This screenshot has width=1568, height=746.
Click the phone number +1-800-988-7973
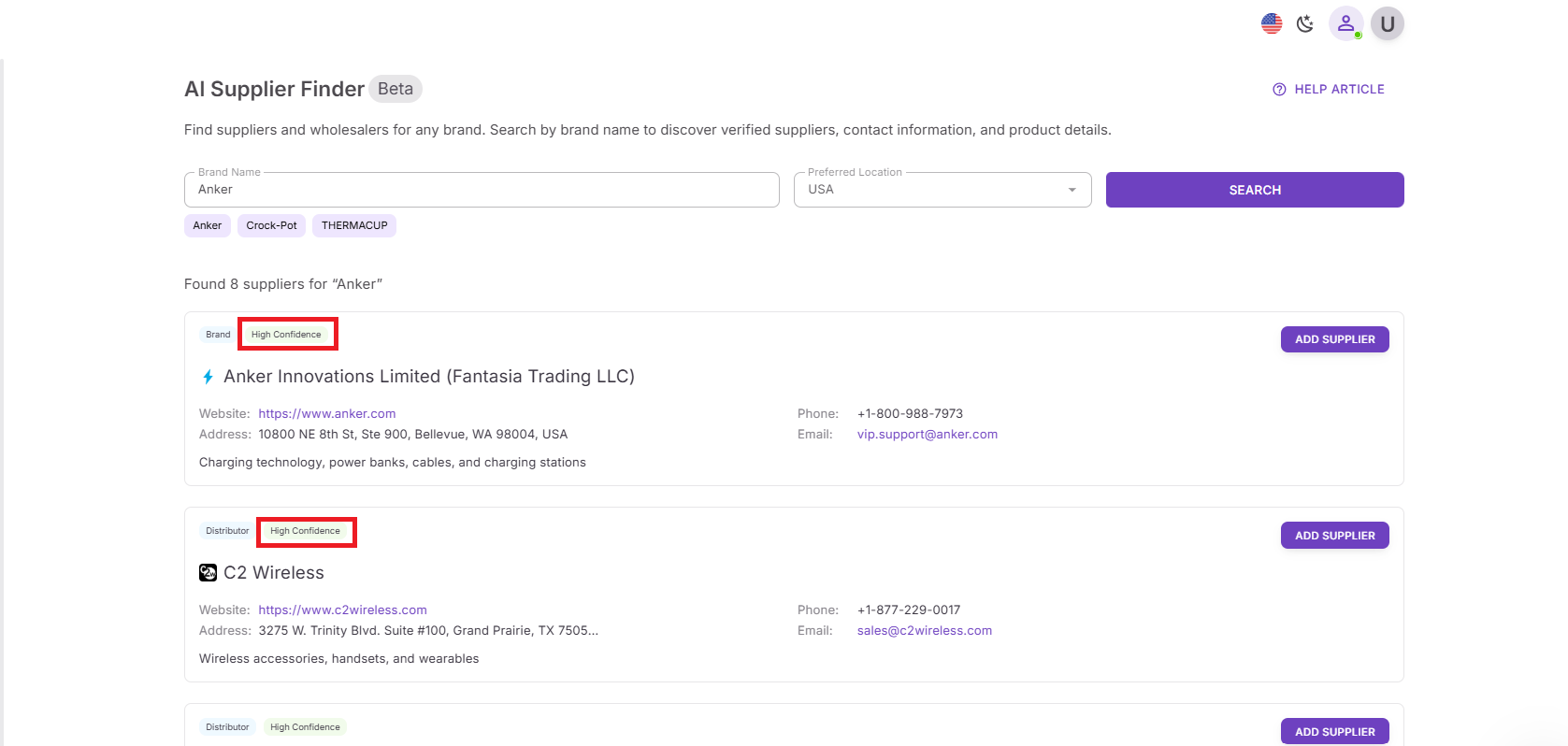pyautogui.click(x=910, y=413)
